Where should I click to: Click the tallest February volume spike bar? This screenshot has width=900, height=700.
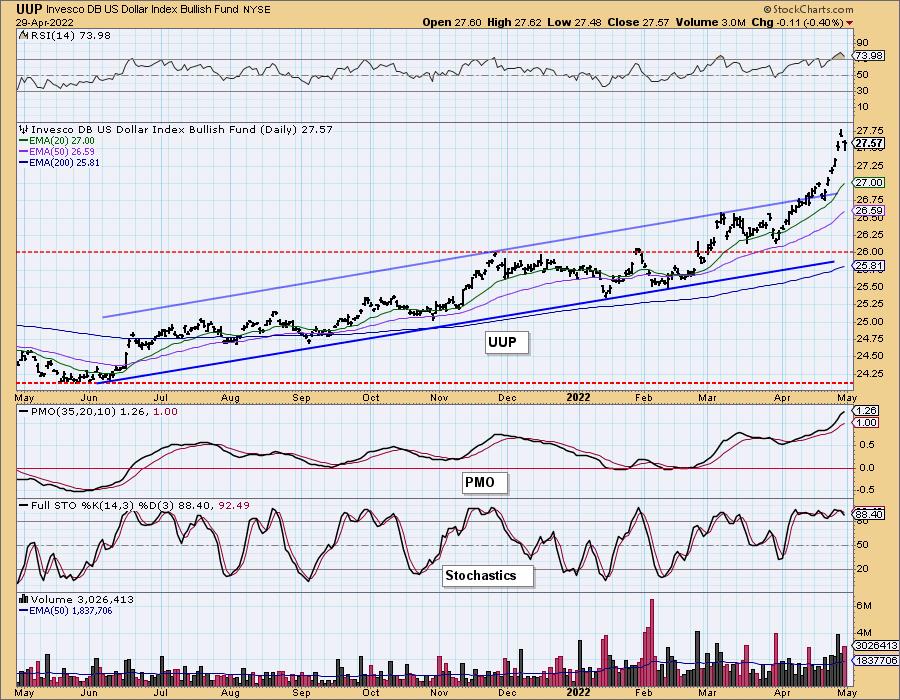click(652, 643)
